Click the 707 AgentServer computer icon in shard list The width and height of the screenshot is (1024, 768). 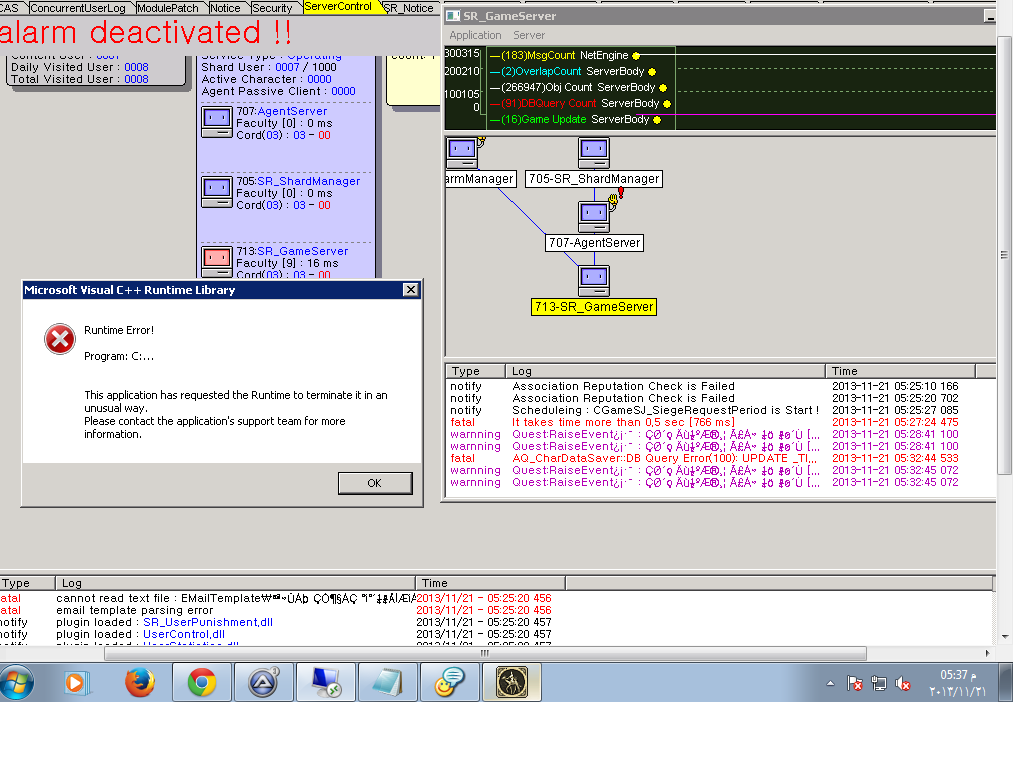217,122
